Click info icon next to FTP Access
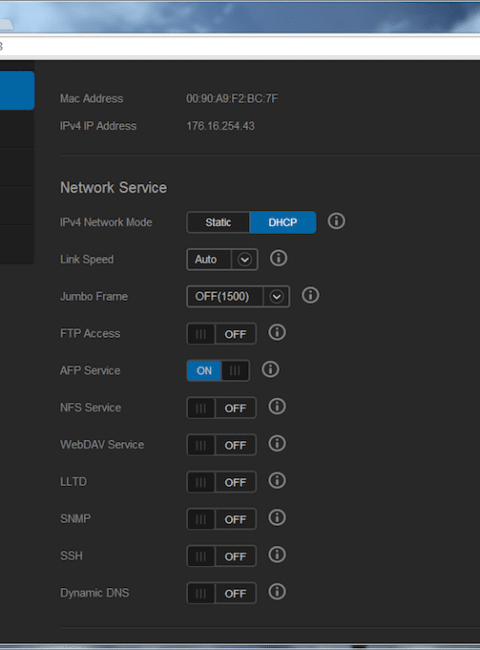Viewport: 480px width, 650px height. pyautogui.click(x=276, y=332)
